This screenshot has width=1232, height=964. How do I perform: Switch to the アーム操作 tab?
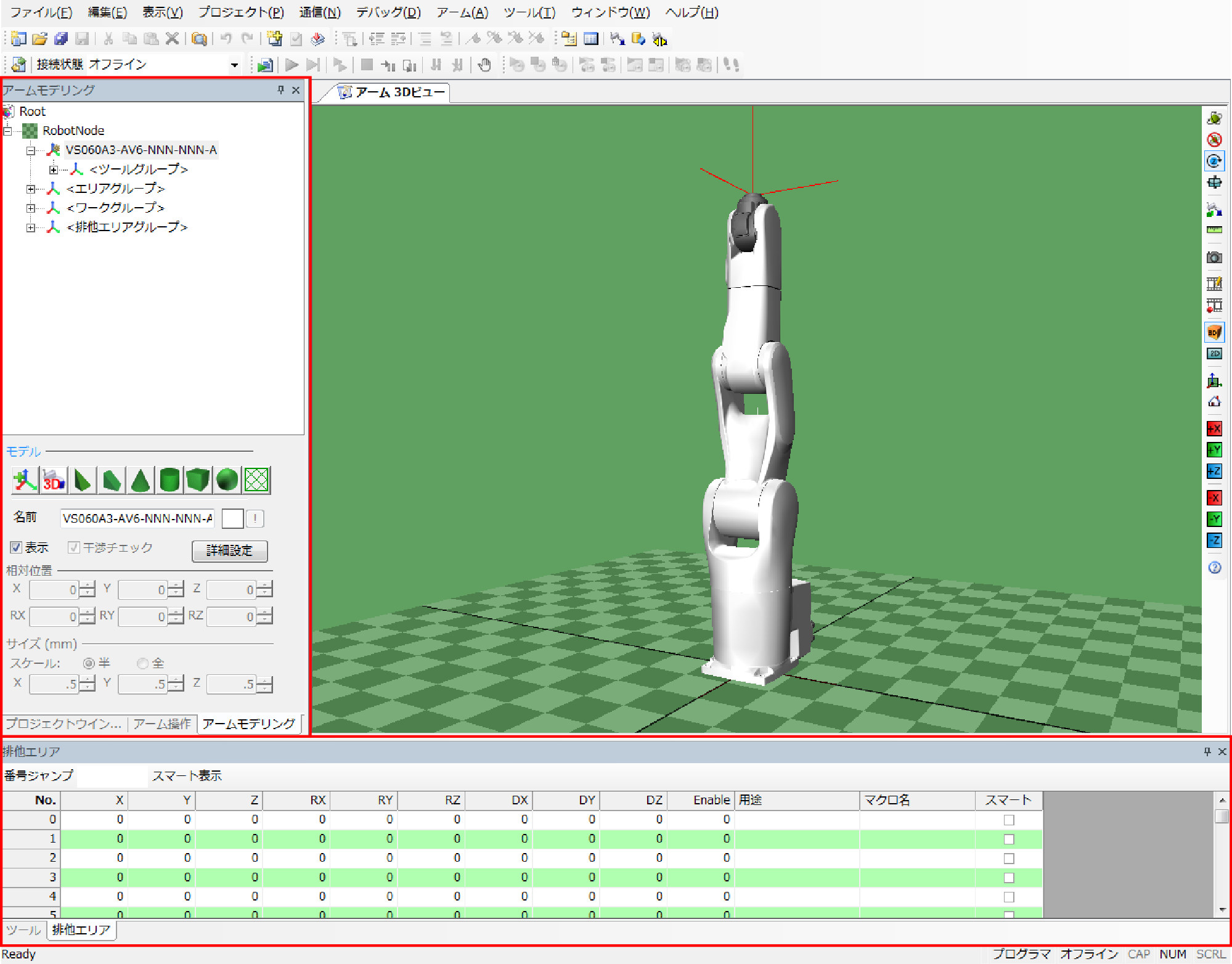click(x=162, y=724)
